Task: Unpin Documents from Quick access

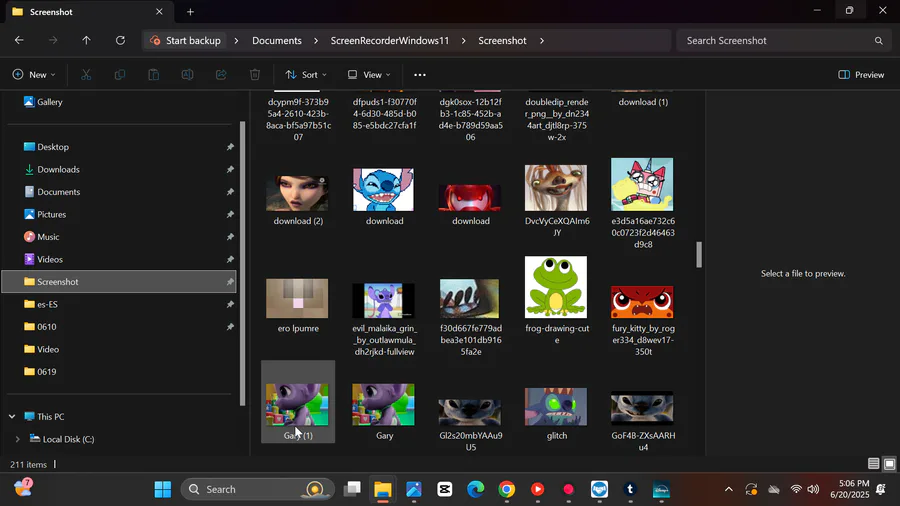Action: tap(230, 192)
